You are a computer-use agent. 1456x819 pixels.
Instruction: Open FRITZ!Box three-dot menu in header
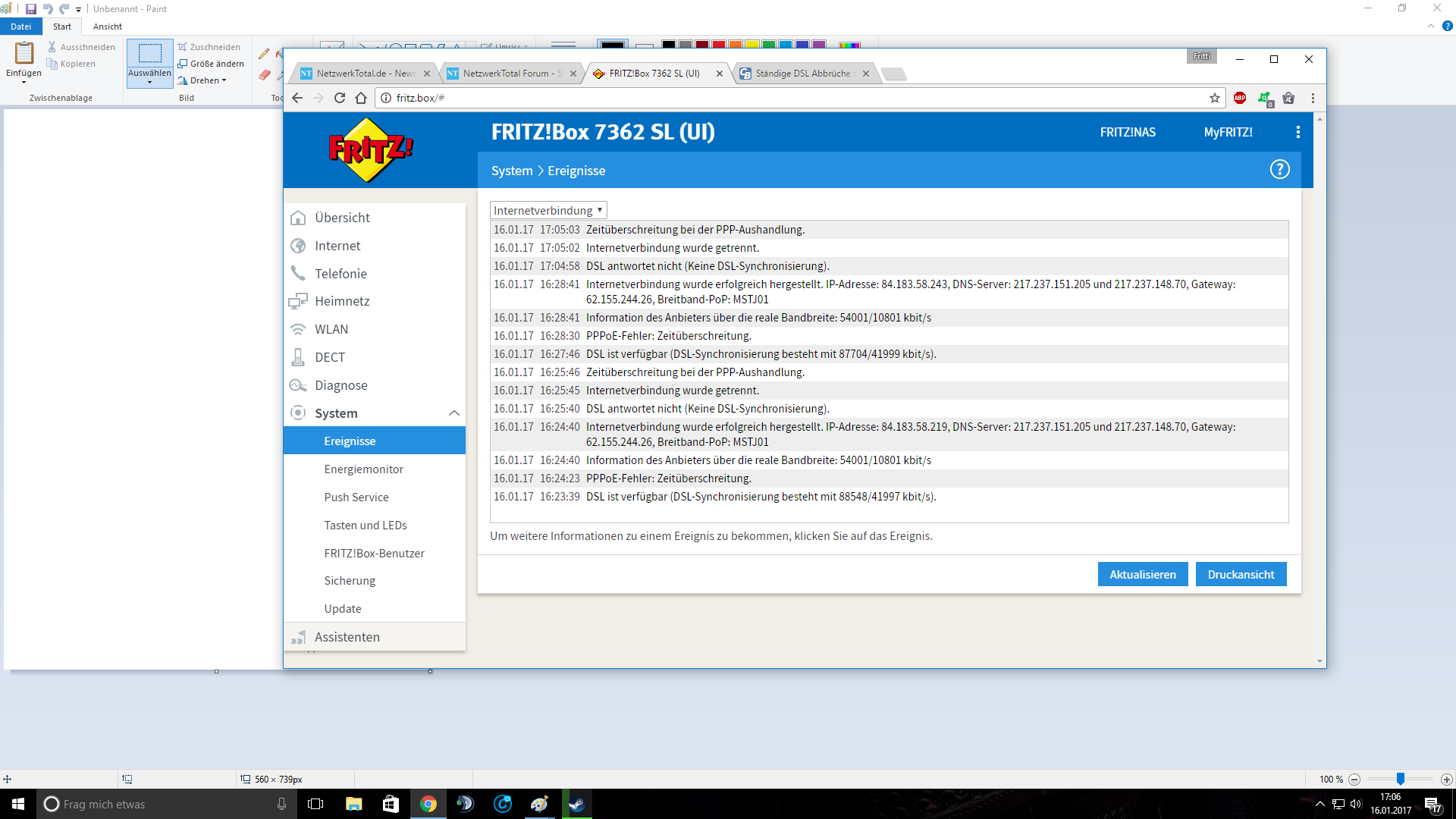tap(1298, 132)
